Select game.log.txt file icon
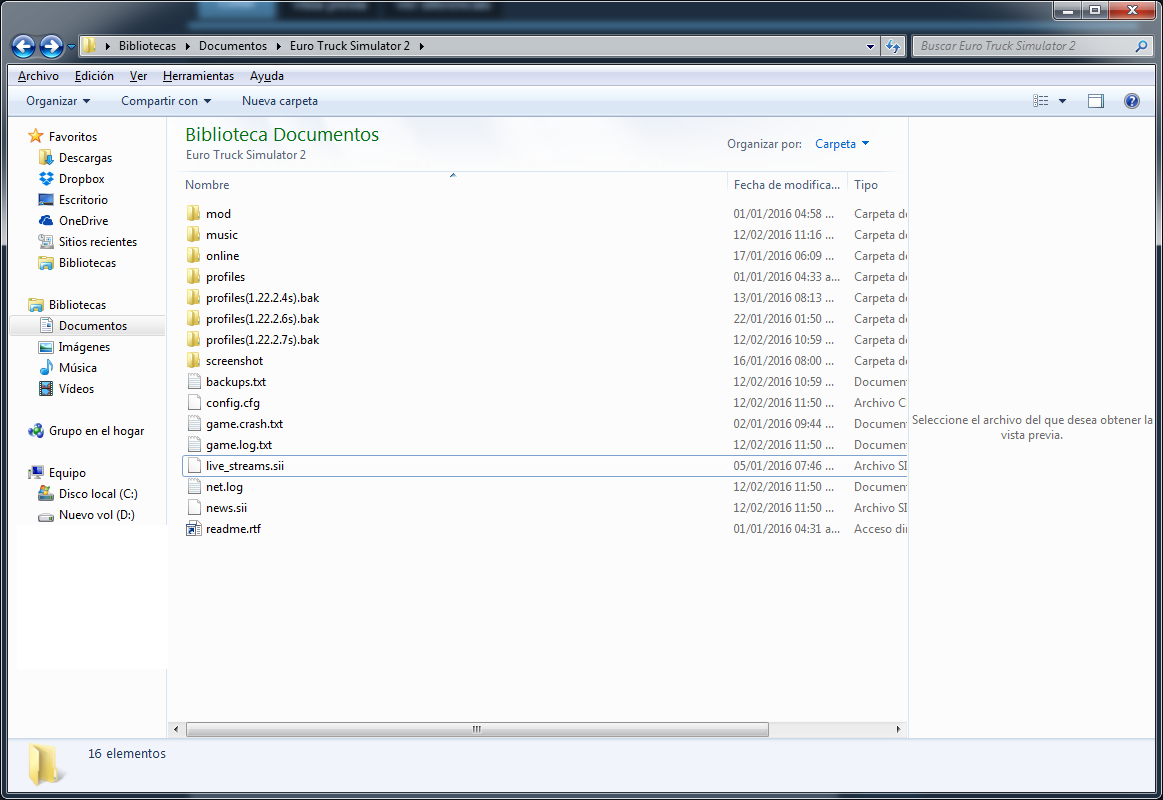Viewport: 1163px width, 800px height. point(194,445)
